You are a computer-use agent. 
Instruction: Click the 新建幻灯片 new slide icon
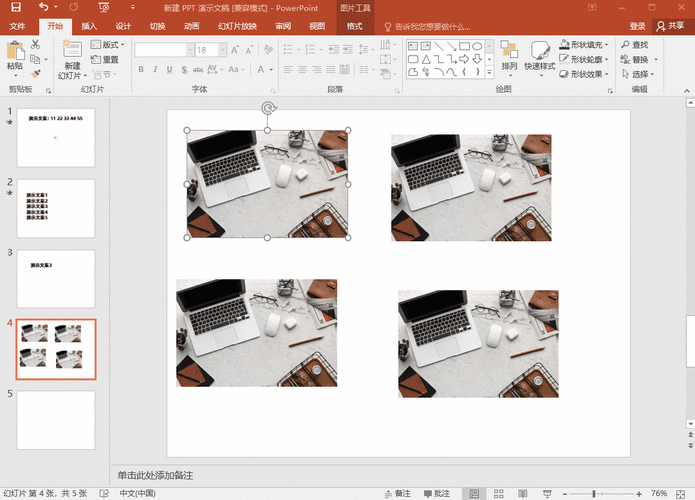click(x=71, y=48)
